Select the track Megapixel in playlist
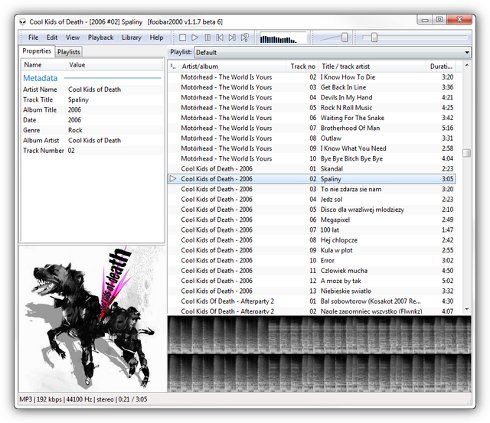 (x=311, y=220)
